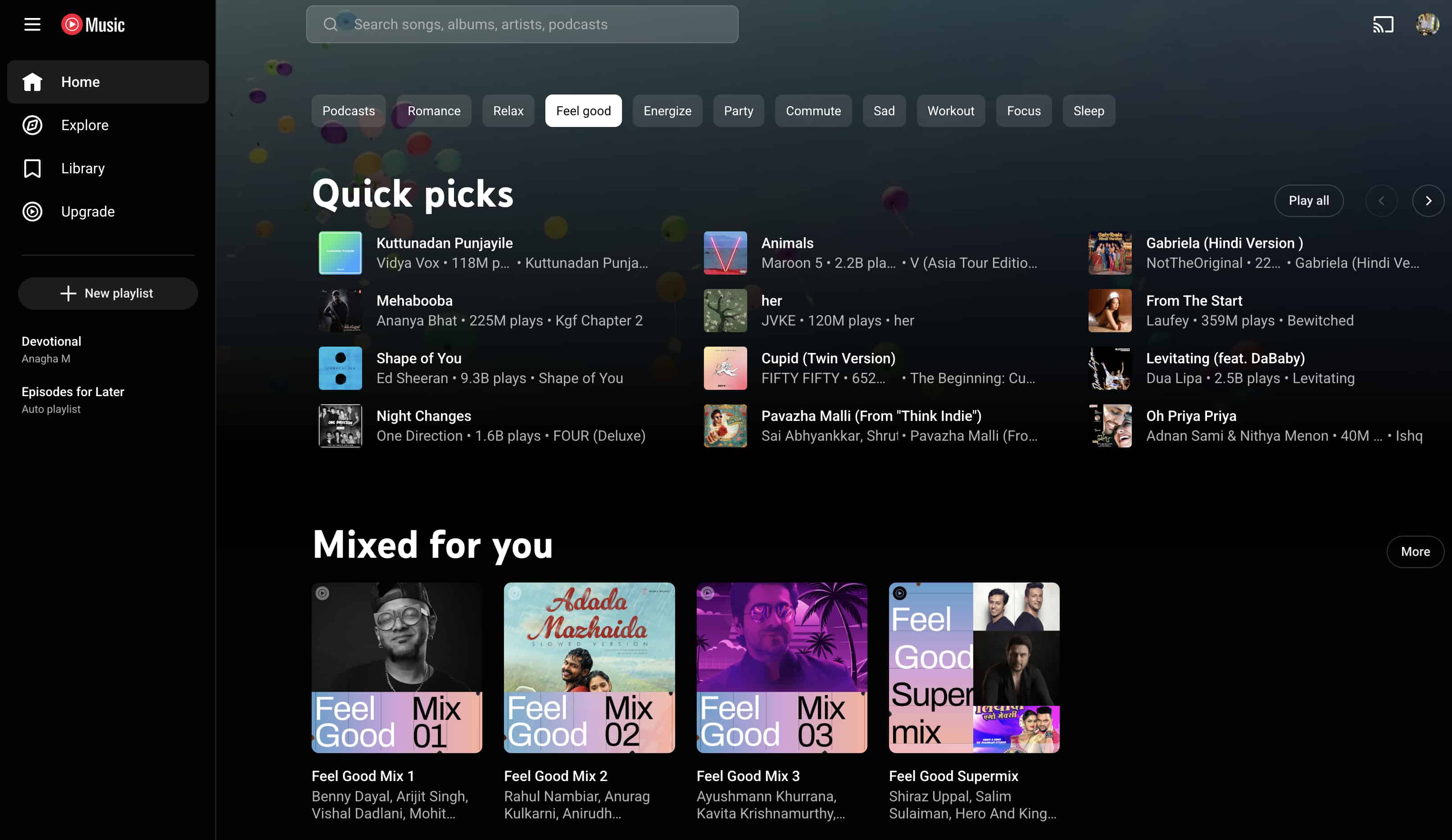Play the 'her' JVKE thumbnail
The image size is (1452, 840).
point(726,310)
